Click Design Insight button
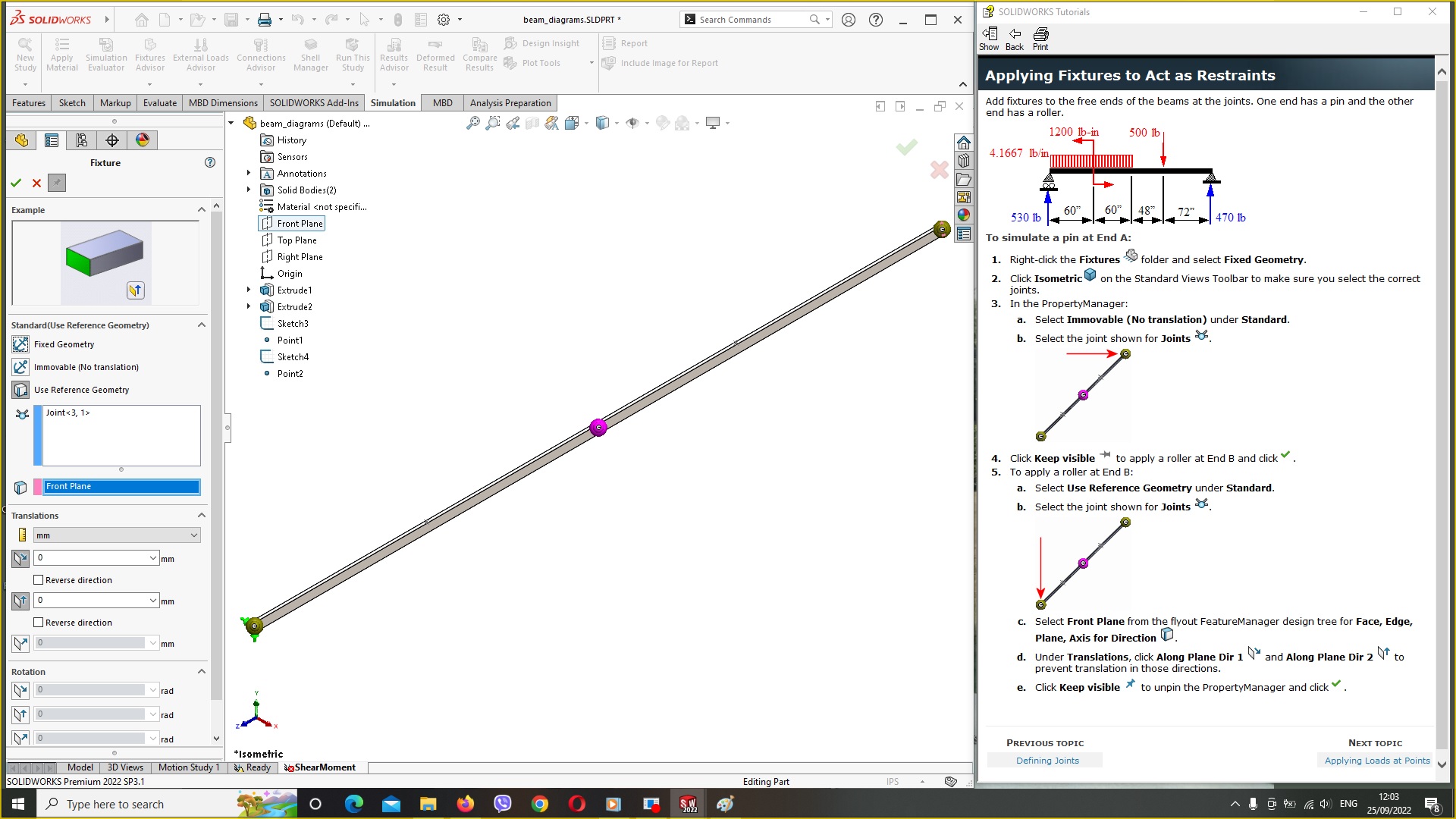Screen dimensions: 1456x819 click(542, 43)
